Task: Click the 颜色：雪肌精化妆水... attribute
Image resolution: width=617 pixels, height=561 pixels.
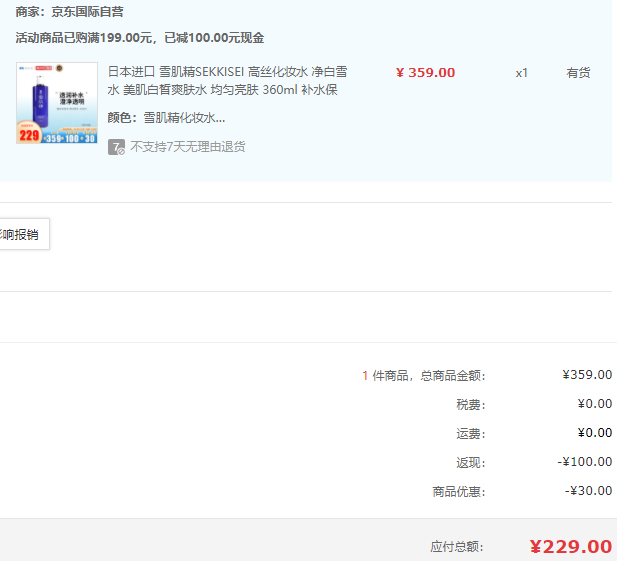Action: click(x=166, y=118)
